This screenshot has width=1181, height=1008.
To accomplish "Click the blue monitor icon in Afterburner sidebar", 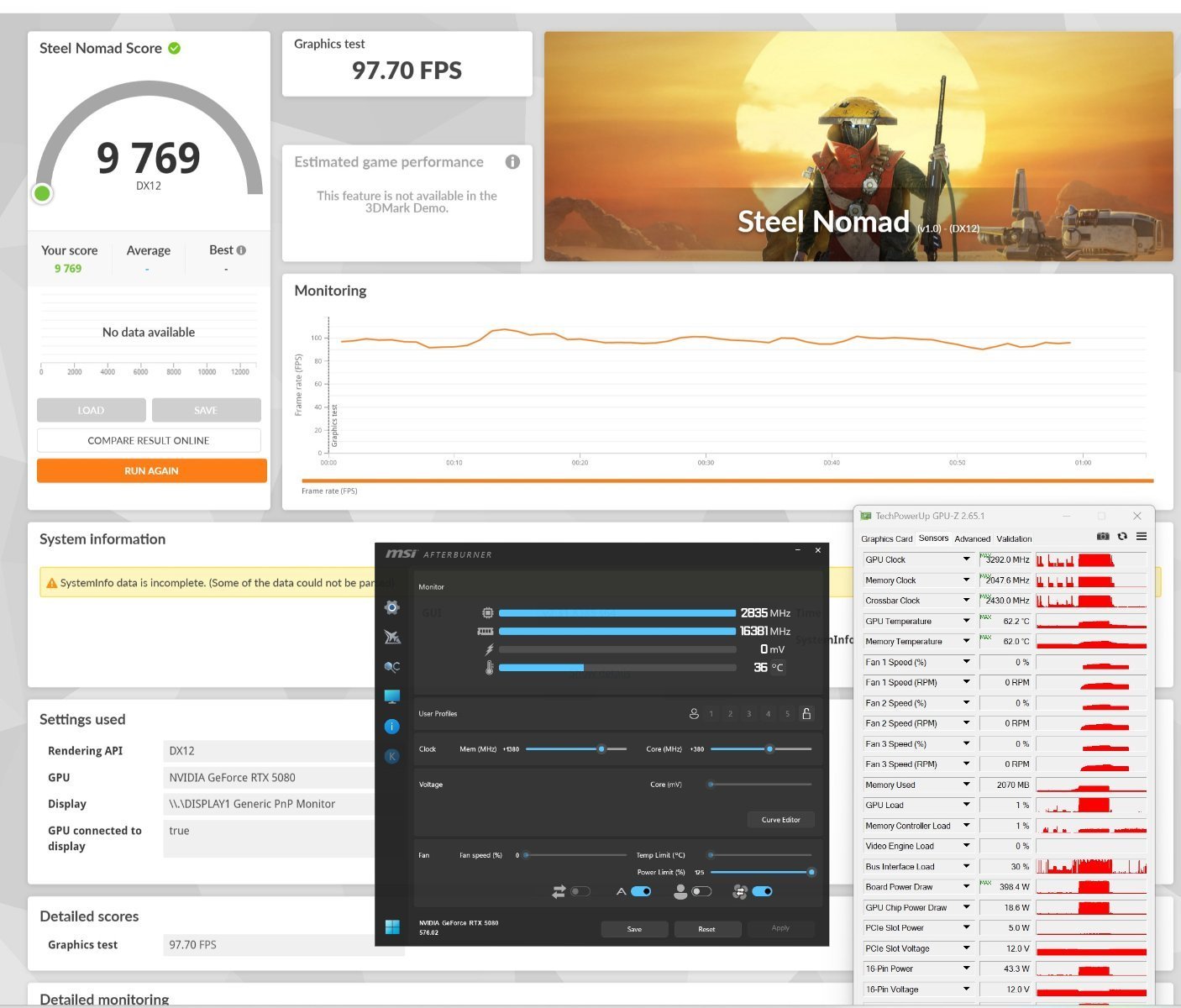I will coord(391,696).
